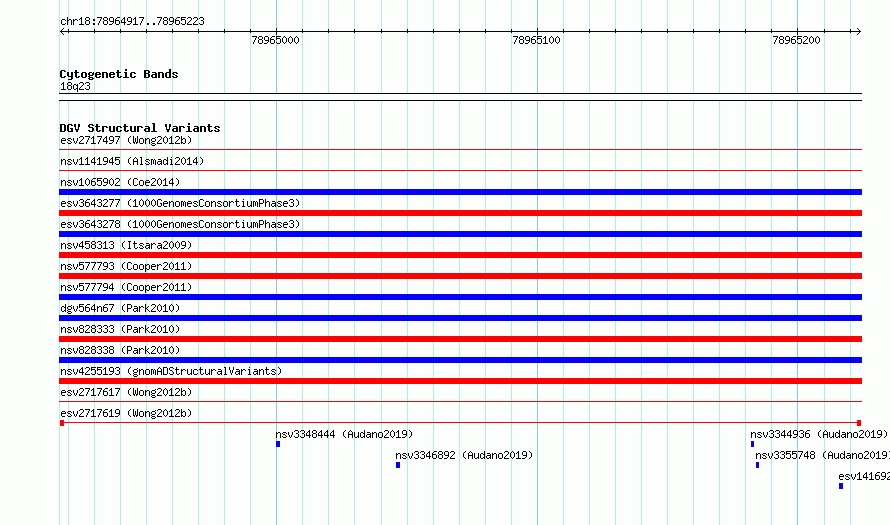Open the esv2717617 (Wong2012b) label
The height and width of the screenshot is (525, 890).
[126, 392]
